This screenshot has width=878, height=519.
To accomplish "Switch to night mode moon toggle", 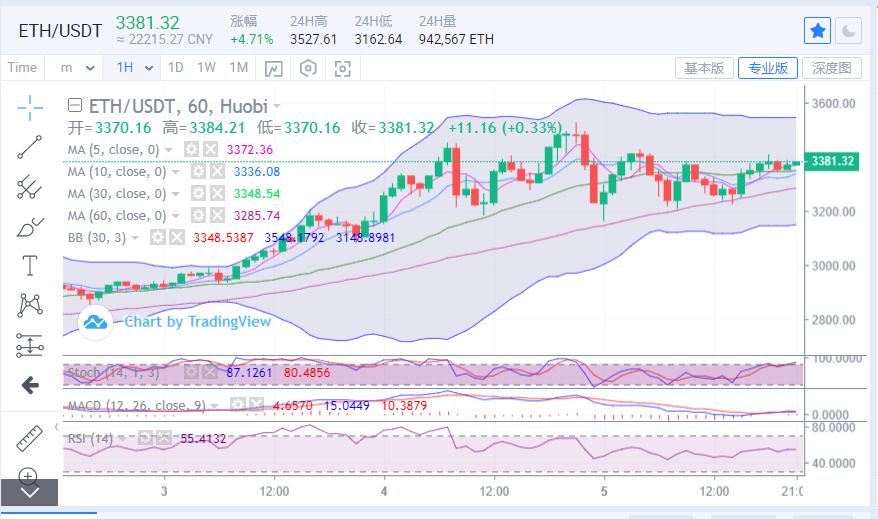I will [x=848, y=31].
